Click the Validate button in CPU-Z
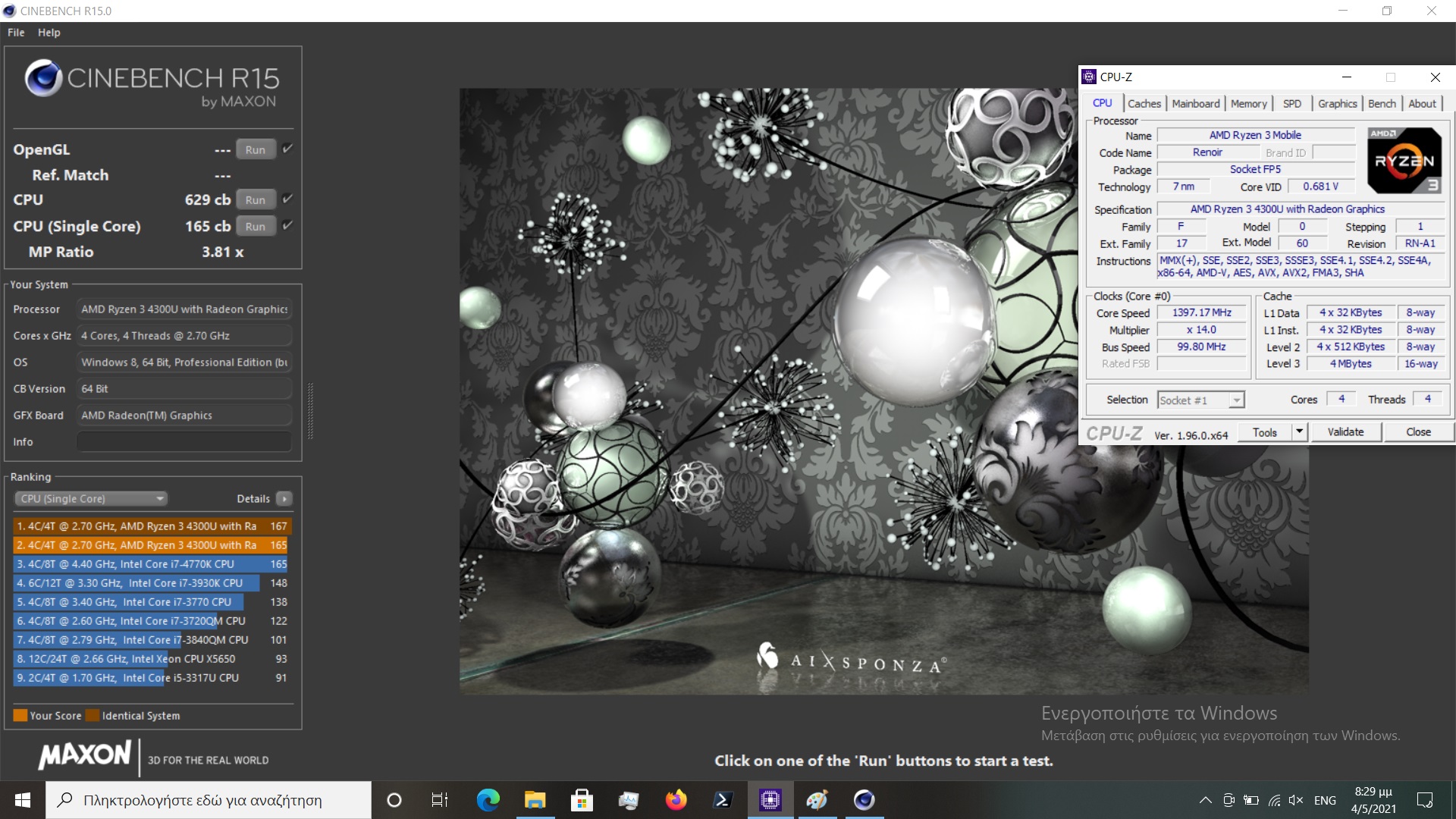 (x=1345, y=432)
